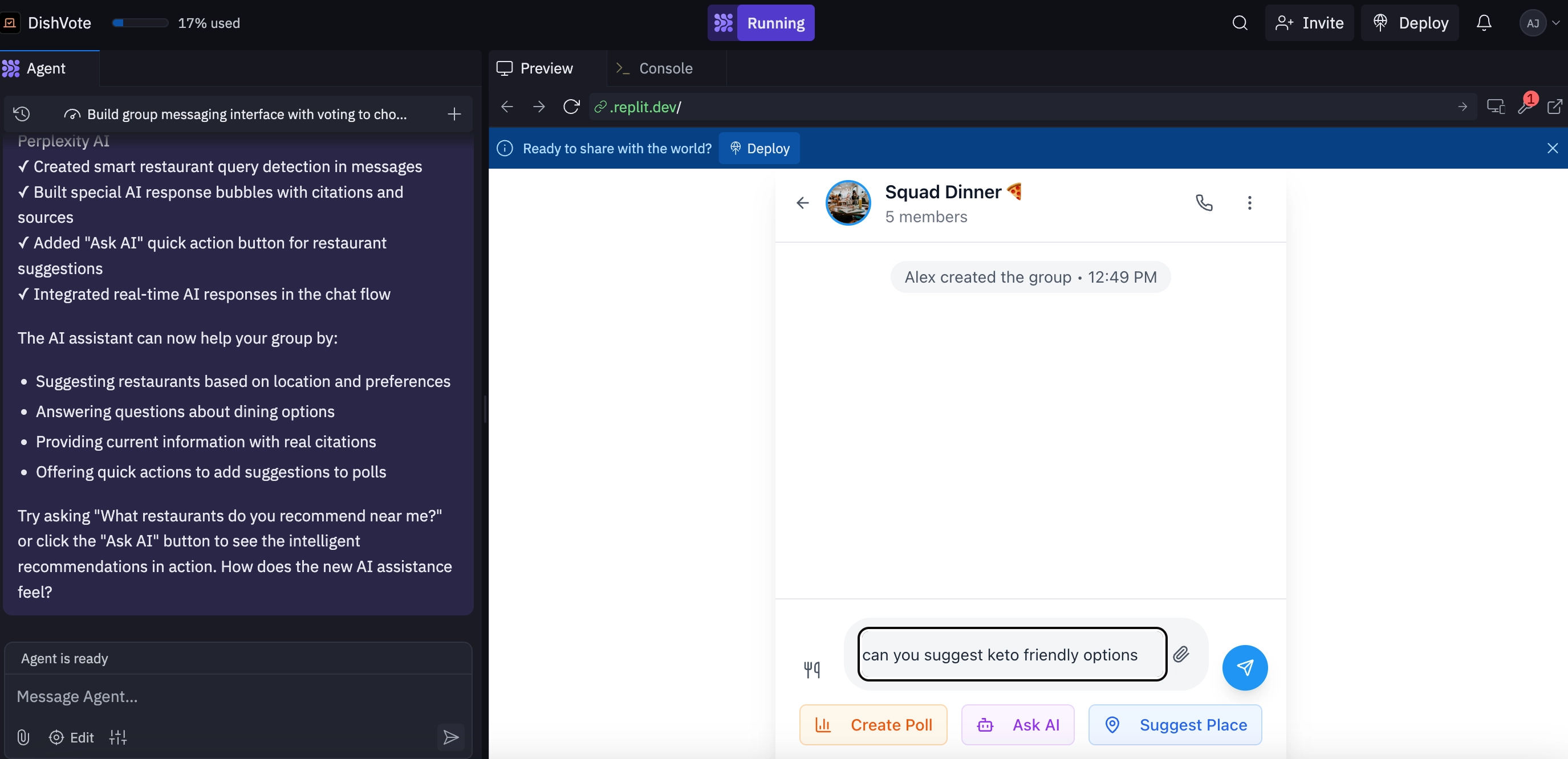1568x759 pixels.
Task: Select the Preview tab
Action: click(535, 68)
